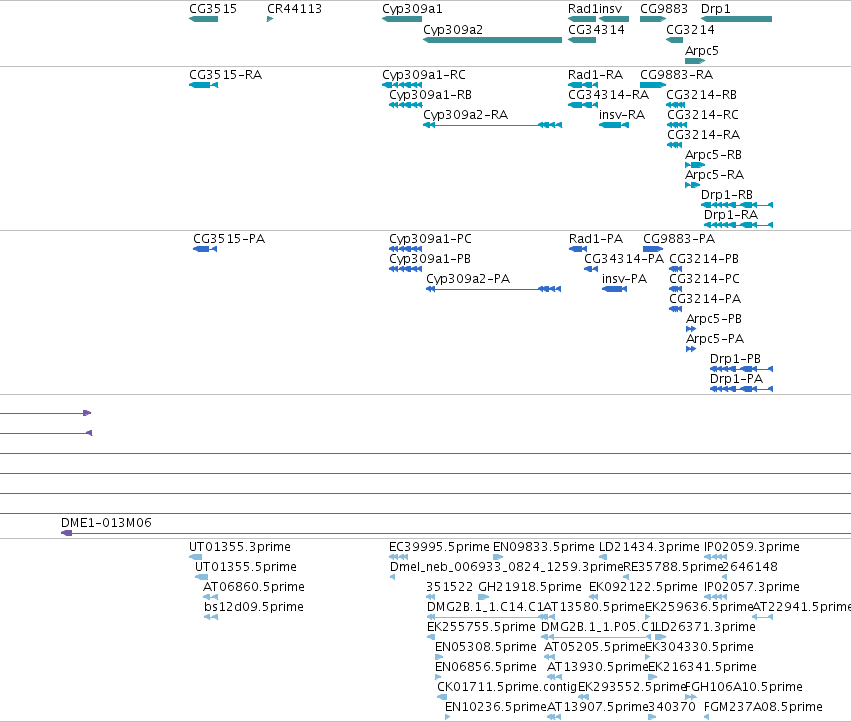Select transcript CG3214-RA
The image size is (851, 722).
(x=703, y=135)
